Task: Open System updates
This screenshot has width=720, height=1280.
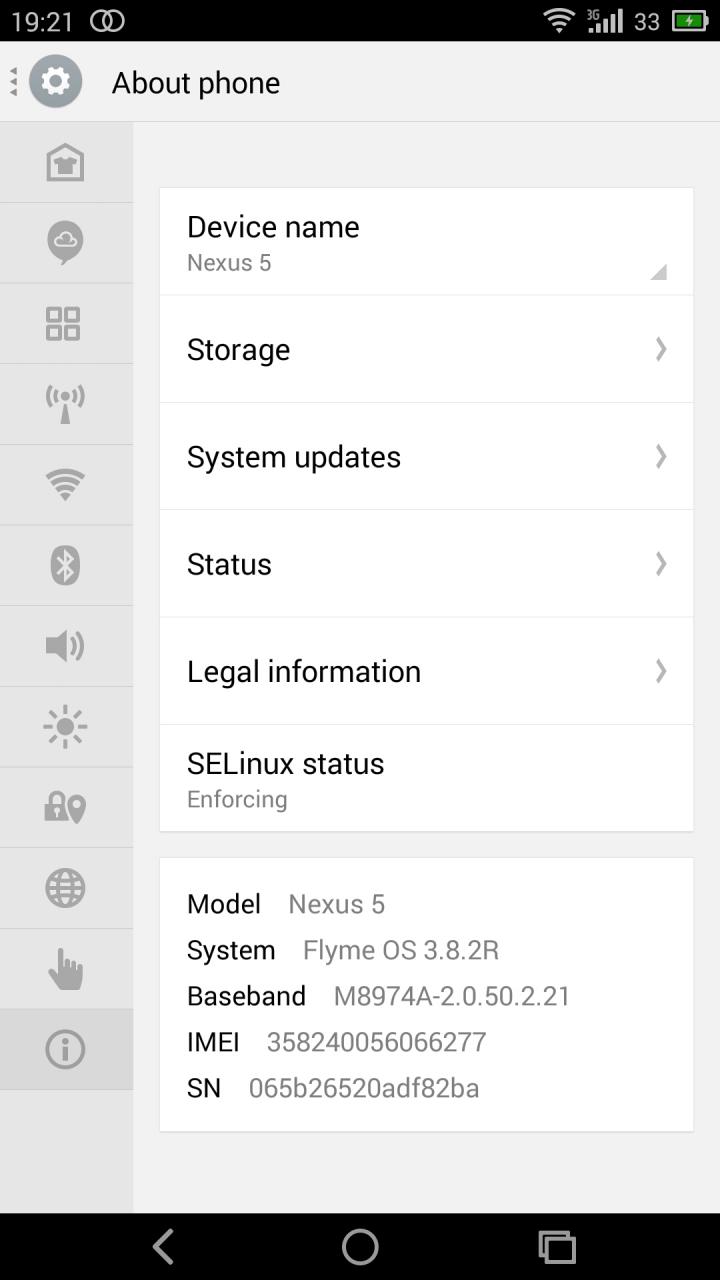Action: [426, 457]
